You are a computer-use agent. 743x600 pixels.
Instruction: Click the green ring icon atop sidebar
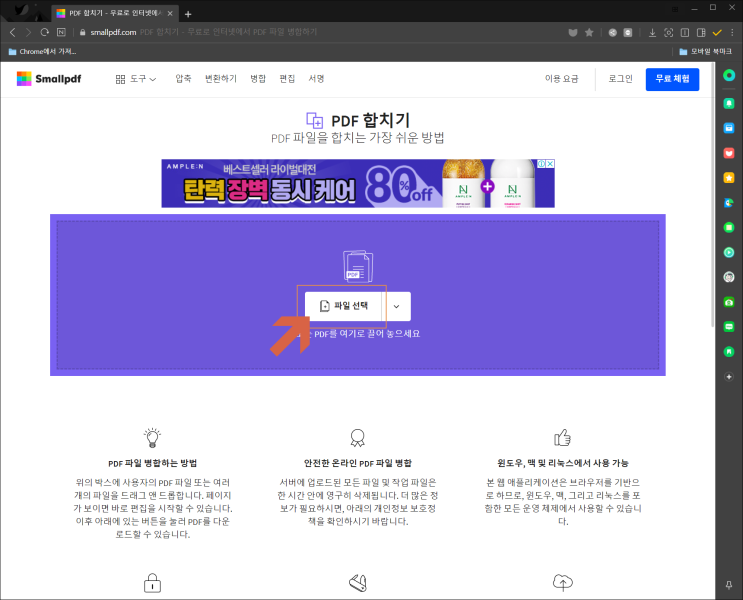729,75
